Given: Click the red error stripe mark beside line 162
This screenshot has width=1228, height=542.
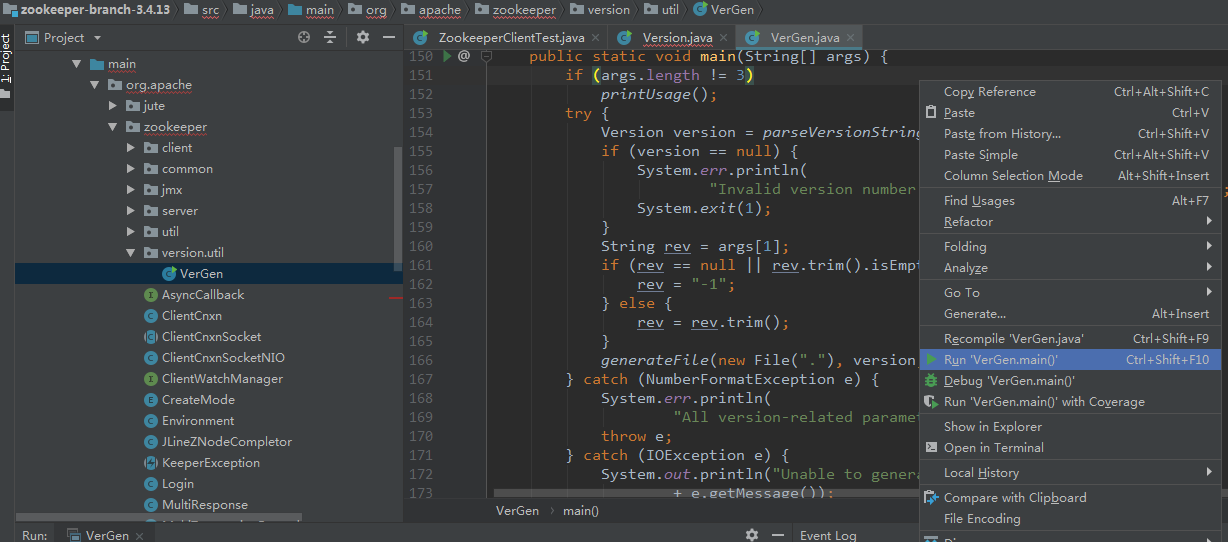Looking at the screenshot, I should (396, 298).
